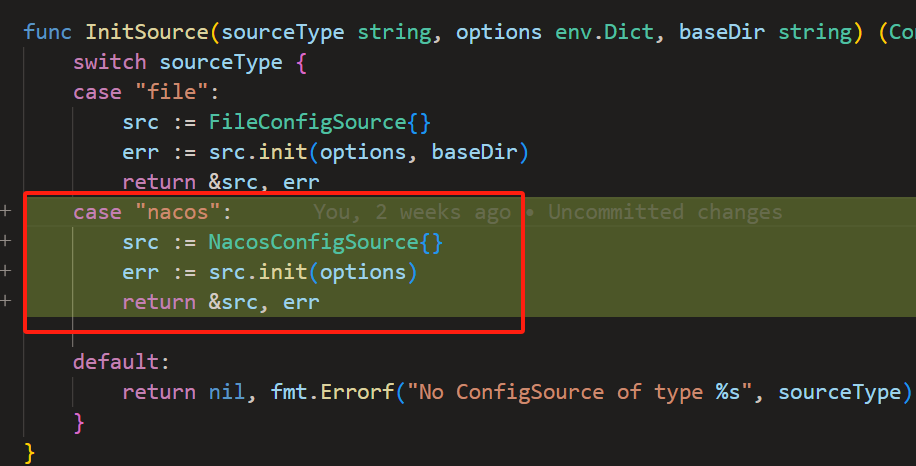
Task: Click the gutter plus marker beside the NacosConfigSource line
Action: point(6,241)
